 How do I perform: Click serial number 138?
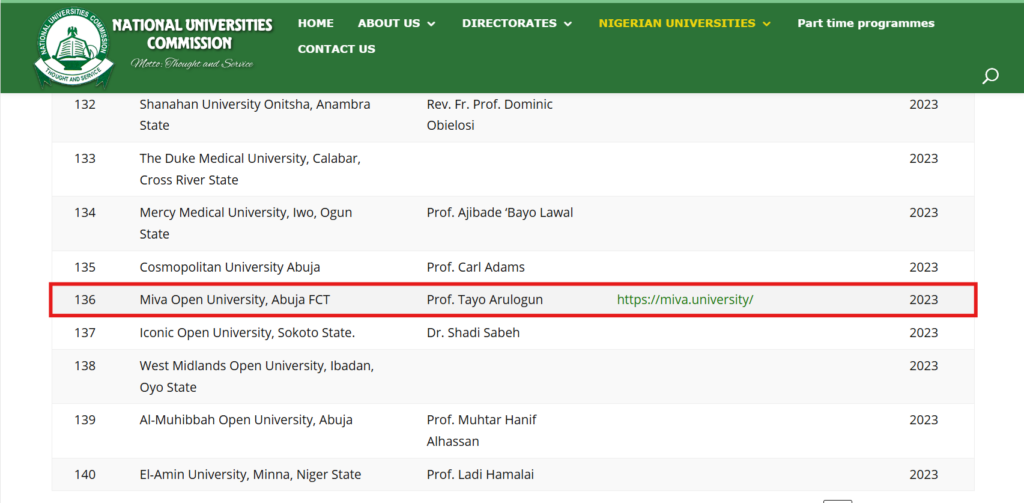click(x=84, y=366)
